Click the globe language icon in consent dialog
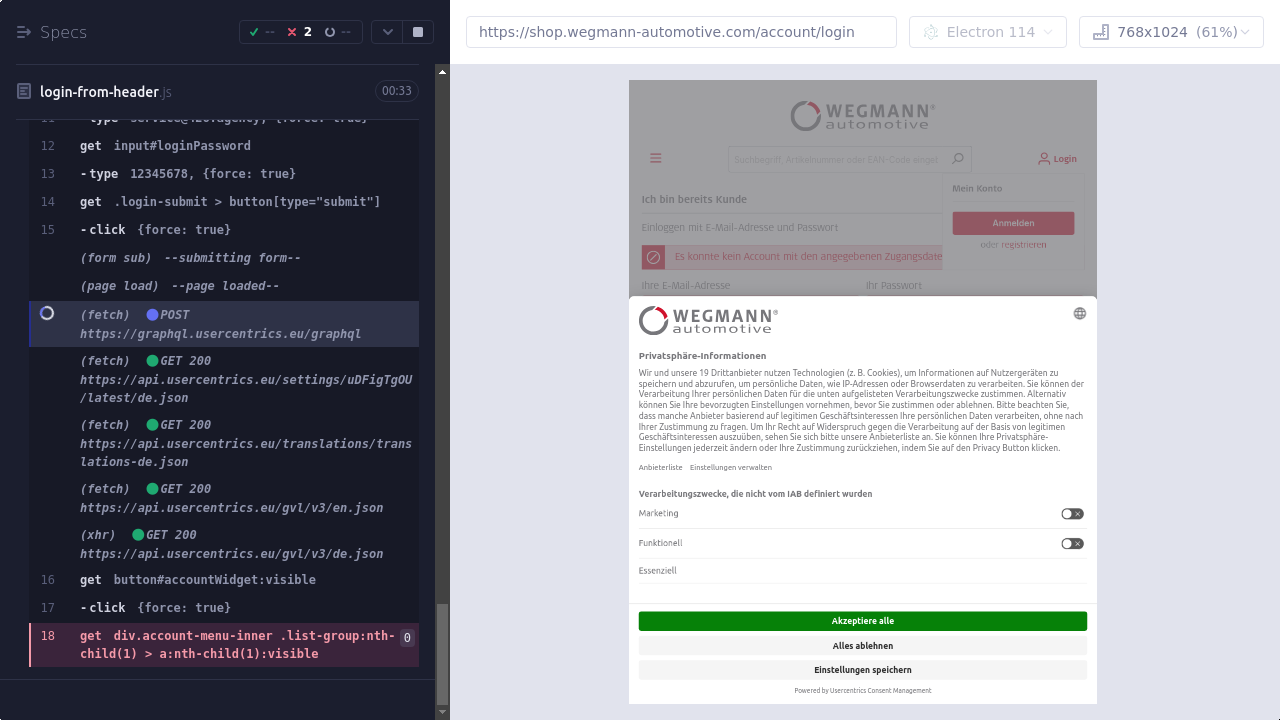The height and width of the screenshot is (720, 1280). click(1079, 313)
